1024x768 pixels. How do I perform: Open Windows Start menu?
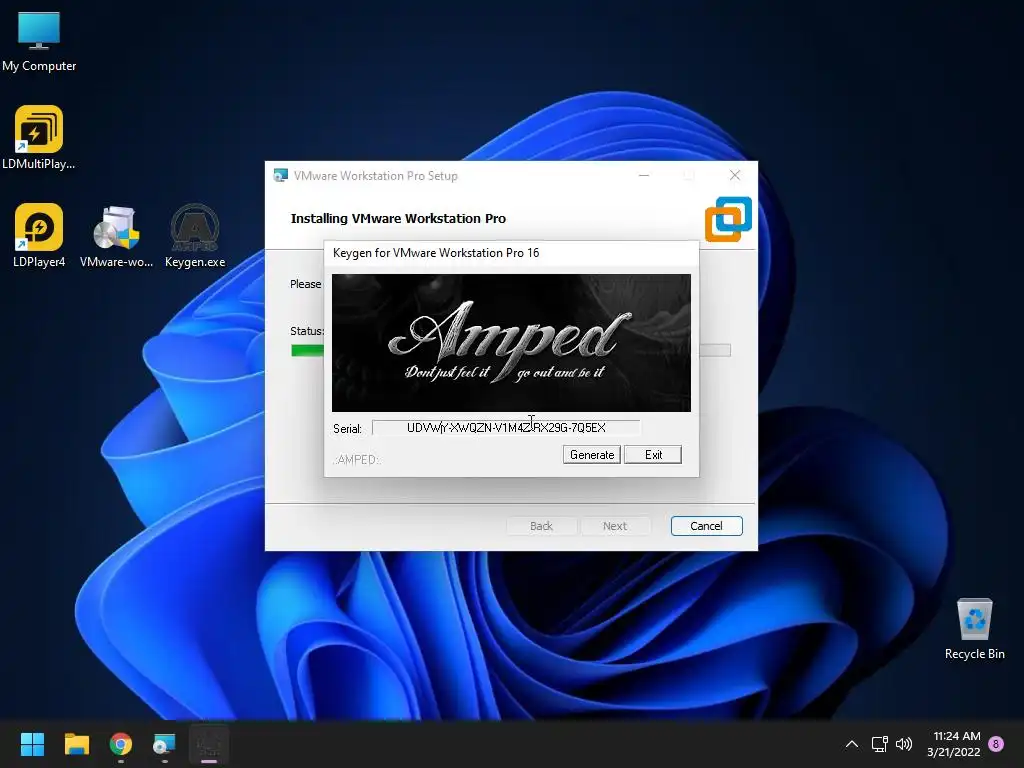[x=32, y=744]
